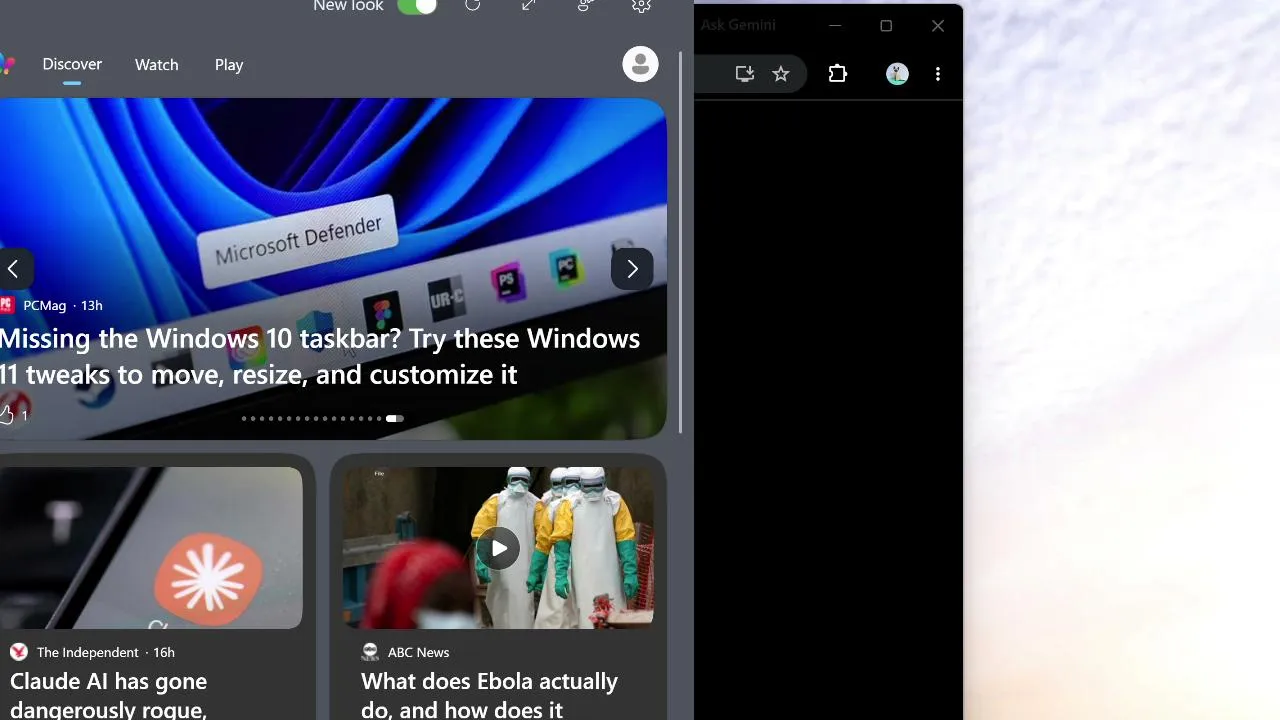Go to the previous carousel story

click(x=14, y=268)
